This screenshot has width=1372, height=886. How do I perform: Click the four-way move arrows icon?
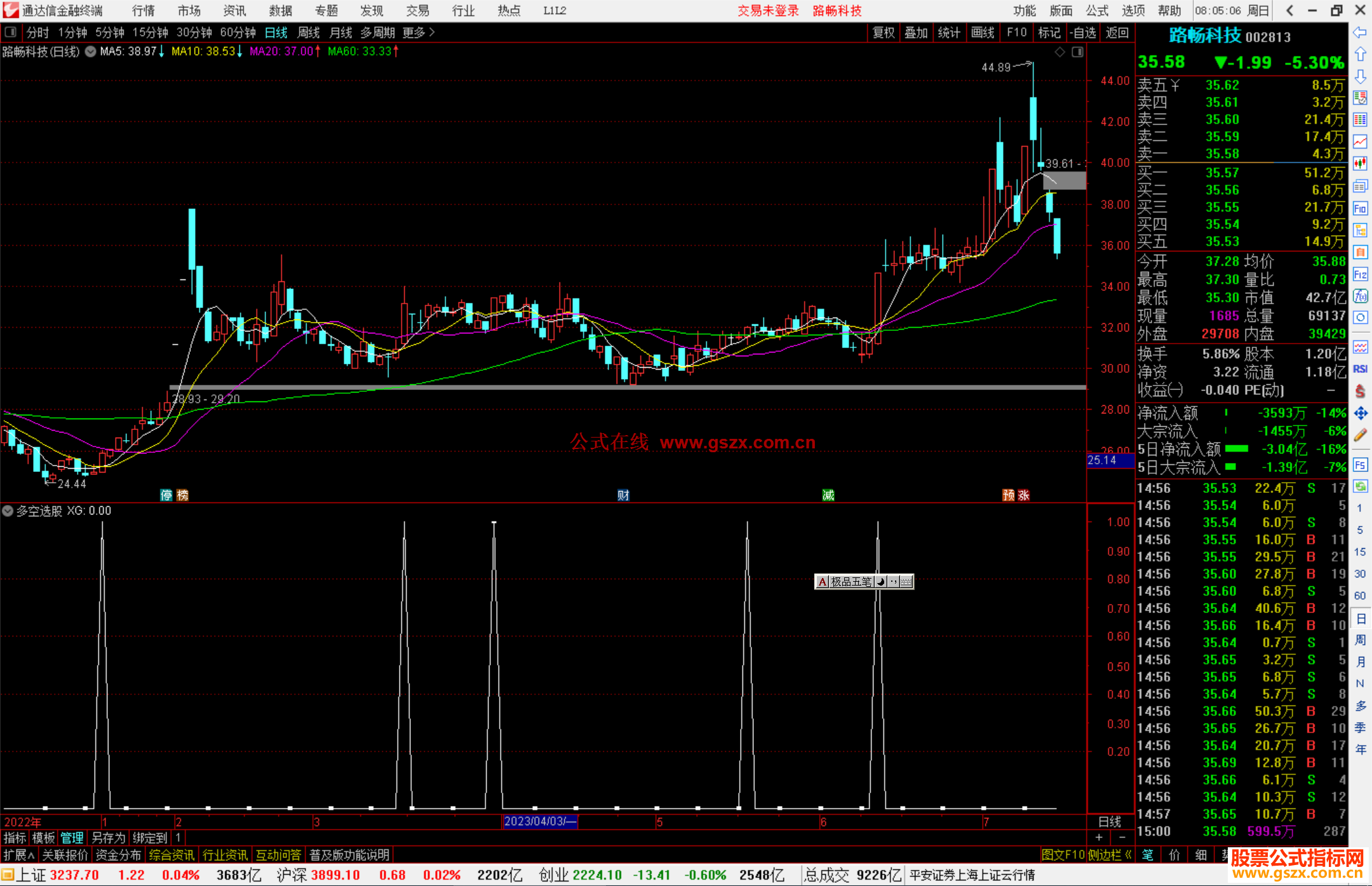[x=1360, y=413]
